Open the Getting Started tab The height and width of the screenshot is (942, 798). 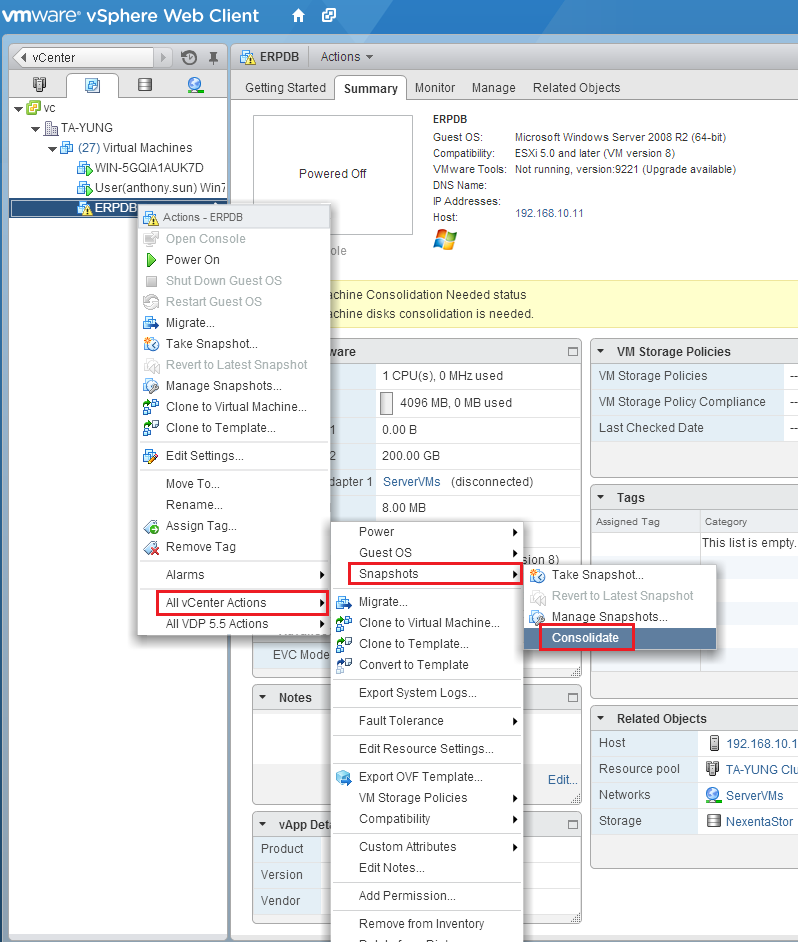[285, 88]
